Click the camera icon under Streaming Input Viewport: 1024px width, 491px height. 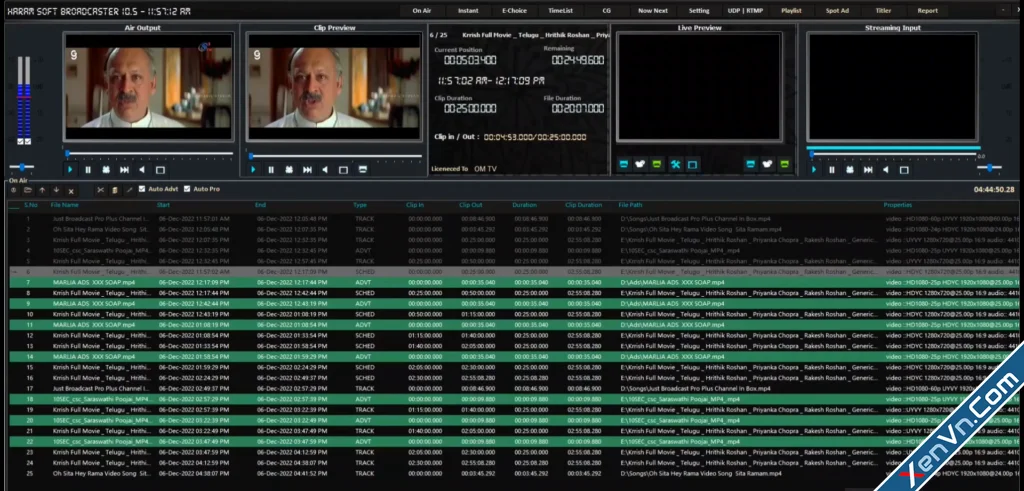coord(850,170)
